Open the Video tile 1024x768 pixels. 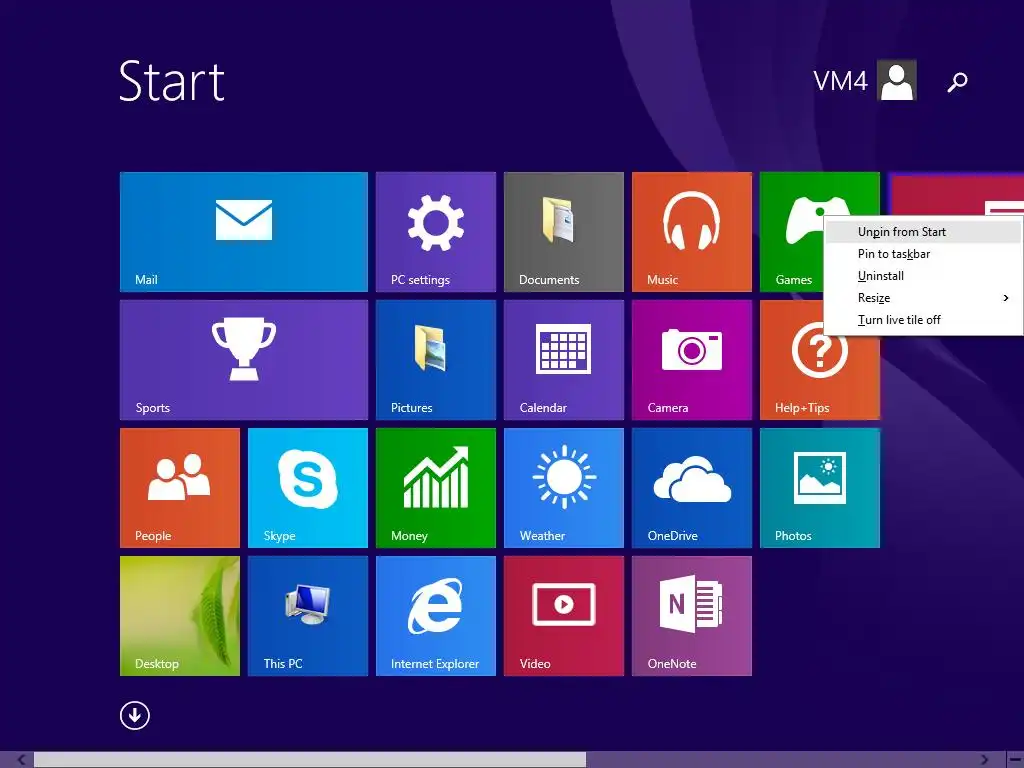click(564, 616)
